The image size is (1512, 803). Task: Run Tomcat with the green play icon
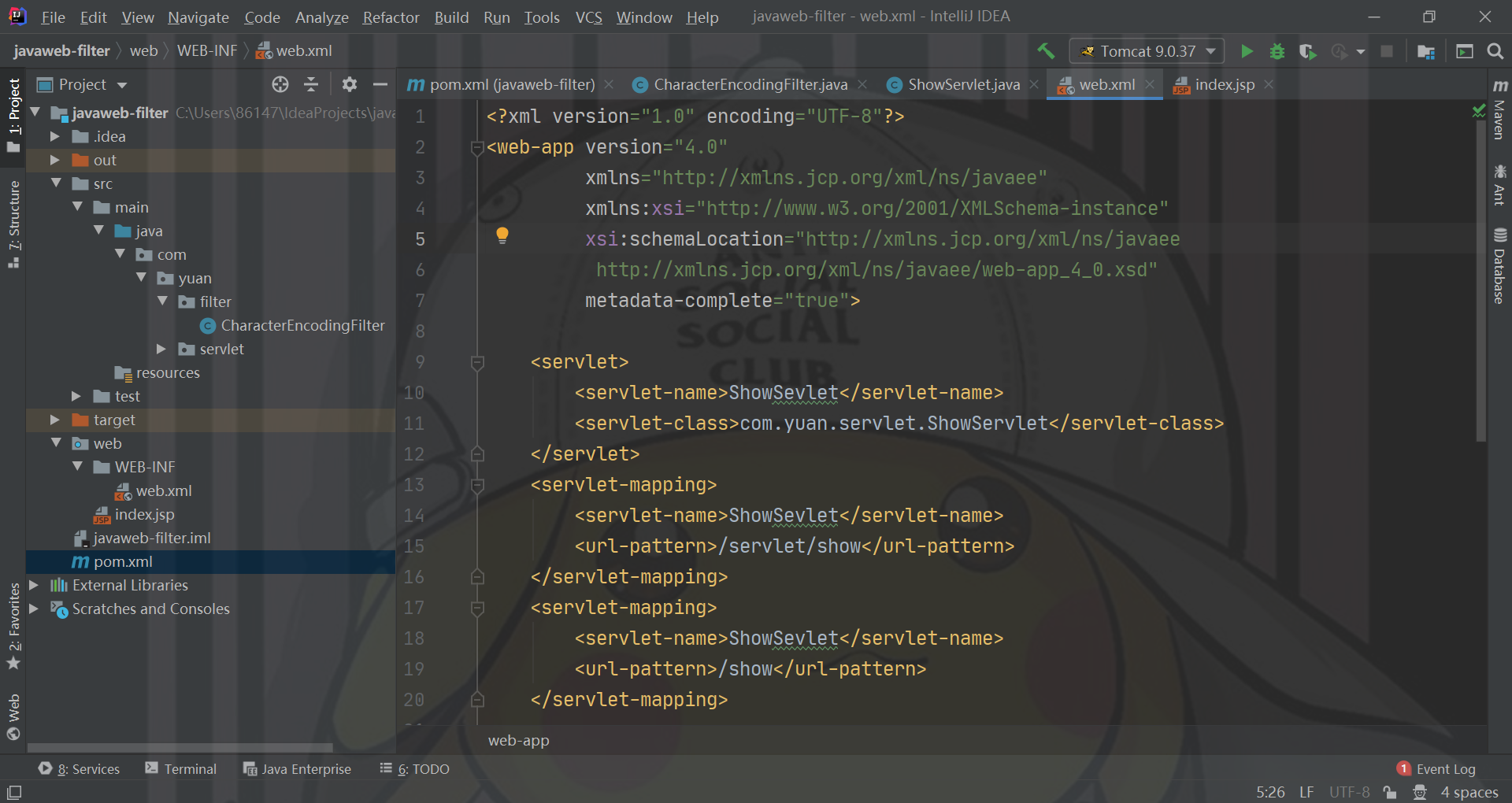(1247, 51)
